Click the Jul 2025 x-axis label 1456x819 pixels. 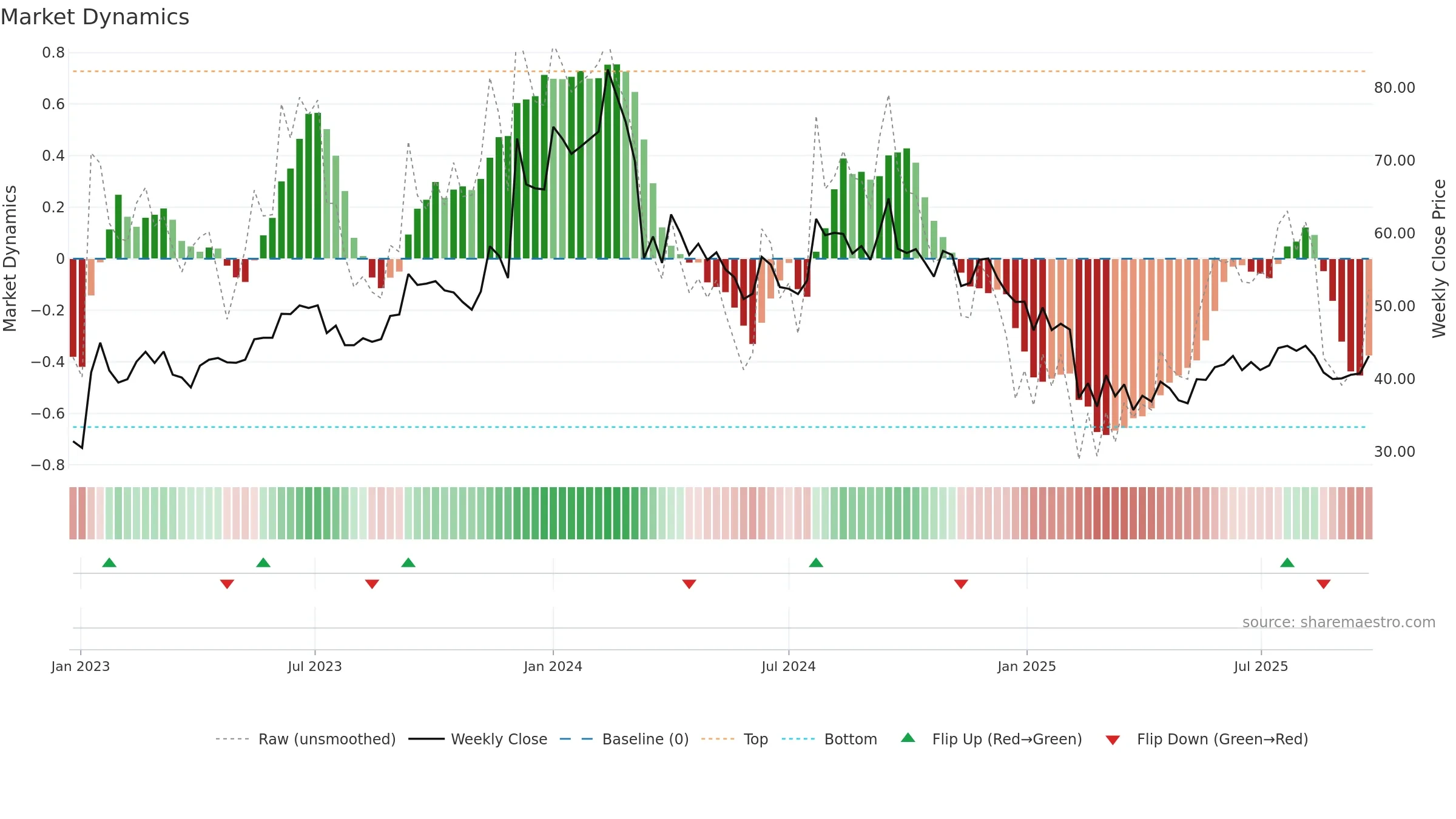pos(1261,666)
